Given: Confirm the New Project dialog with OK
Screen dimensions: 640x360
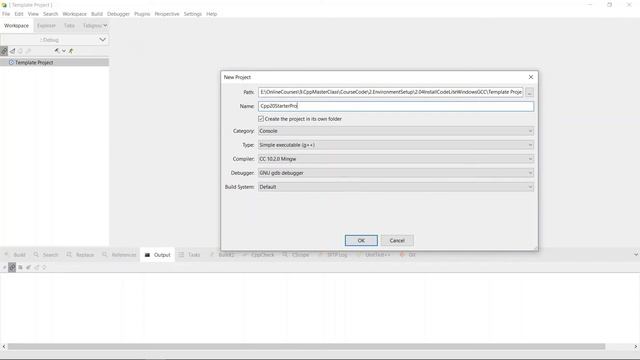Looking at the screenshot, I should click(361, 240).
